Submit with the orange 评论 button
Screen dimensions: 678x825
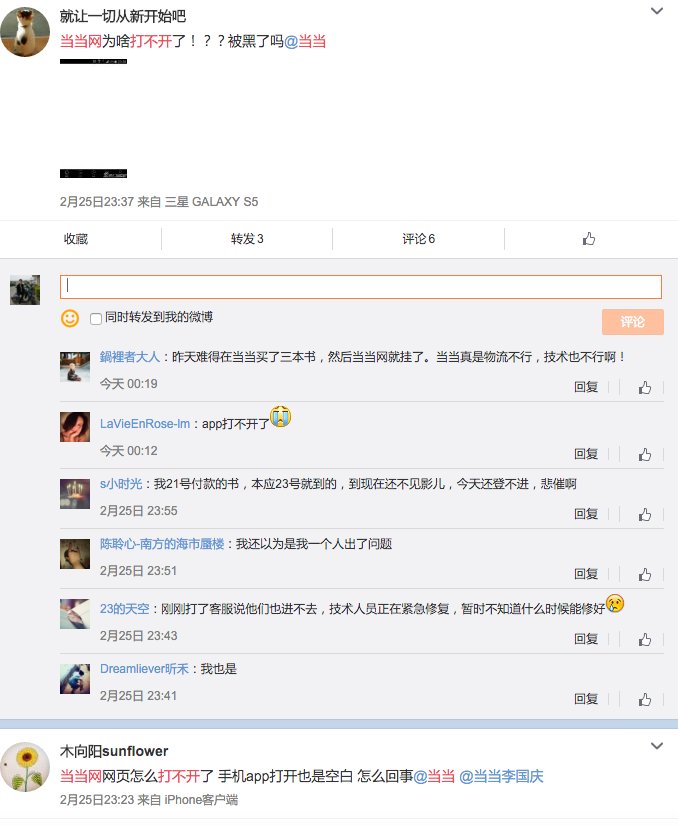click(632, 322)
